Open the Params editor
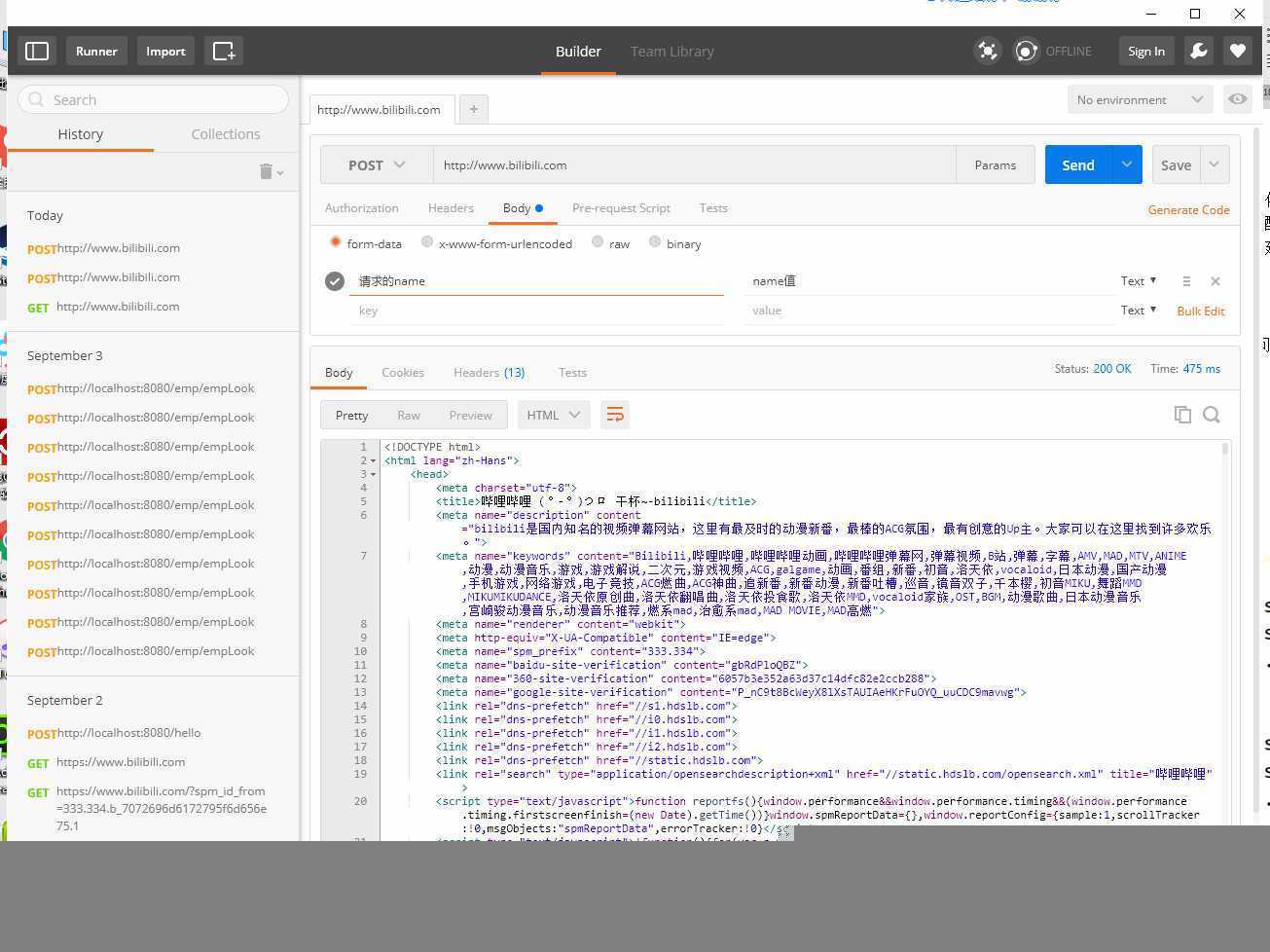This screenshot has width=1270, height=952. (995, 165)
